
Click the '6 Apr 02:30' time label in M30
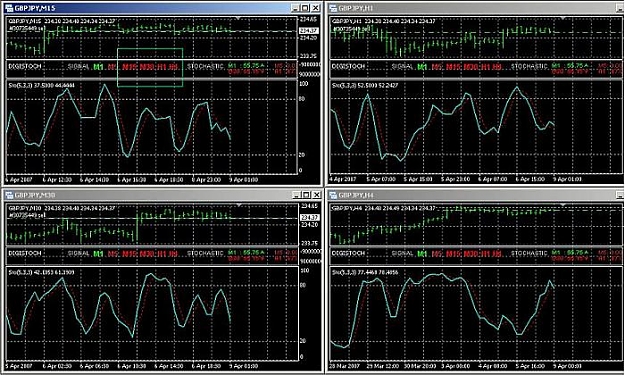pos(57,366)
